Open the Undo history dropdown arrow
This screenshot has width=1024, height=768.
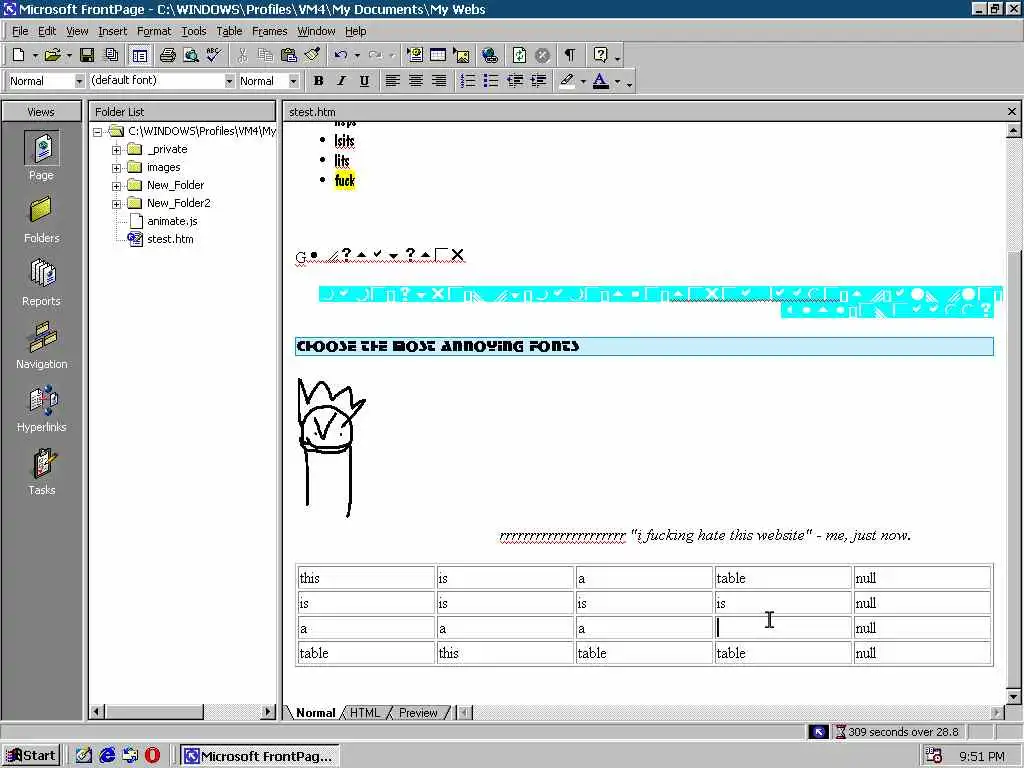coord(357,56)
